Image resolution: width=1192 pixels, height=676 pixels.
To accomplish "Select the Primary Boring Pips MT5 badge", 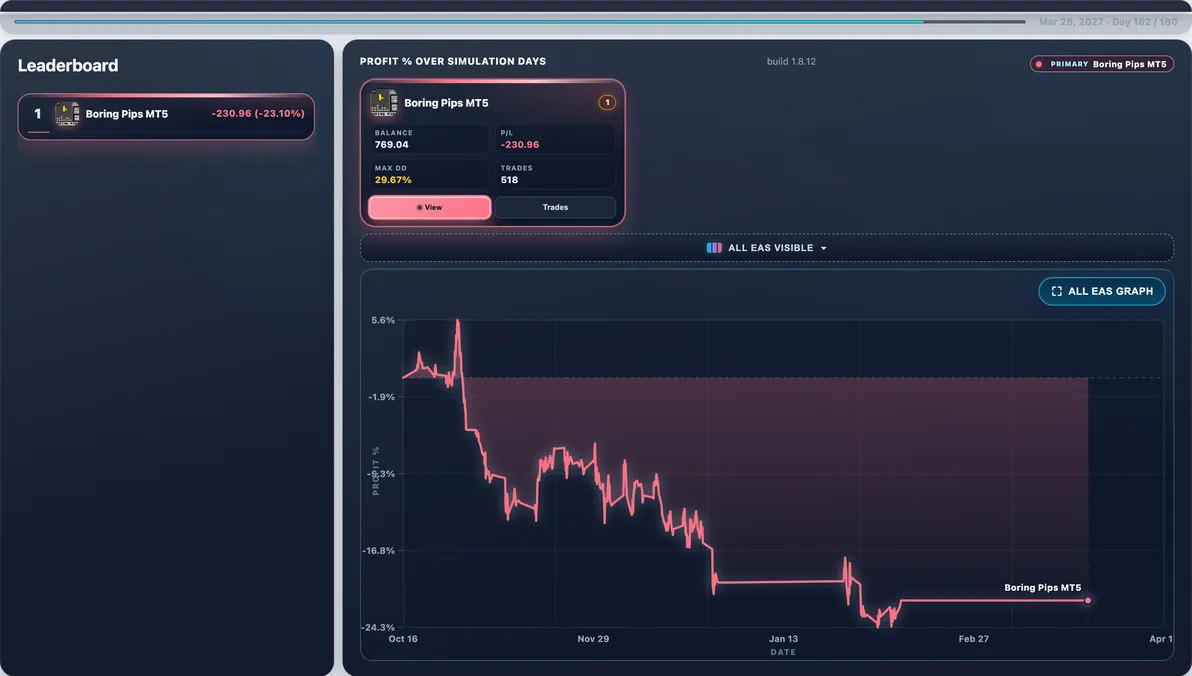I will coord(1102,64).
